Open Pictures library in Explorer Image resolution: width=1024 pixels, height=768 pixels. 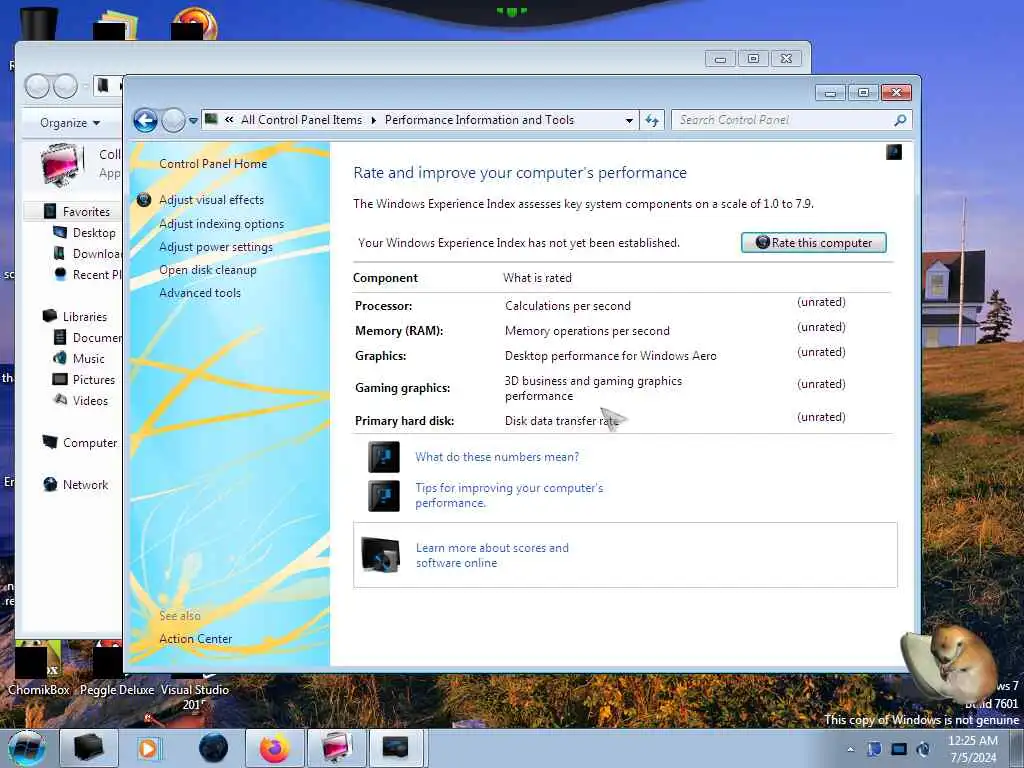click(93, 380)
